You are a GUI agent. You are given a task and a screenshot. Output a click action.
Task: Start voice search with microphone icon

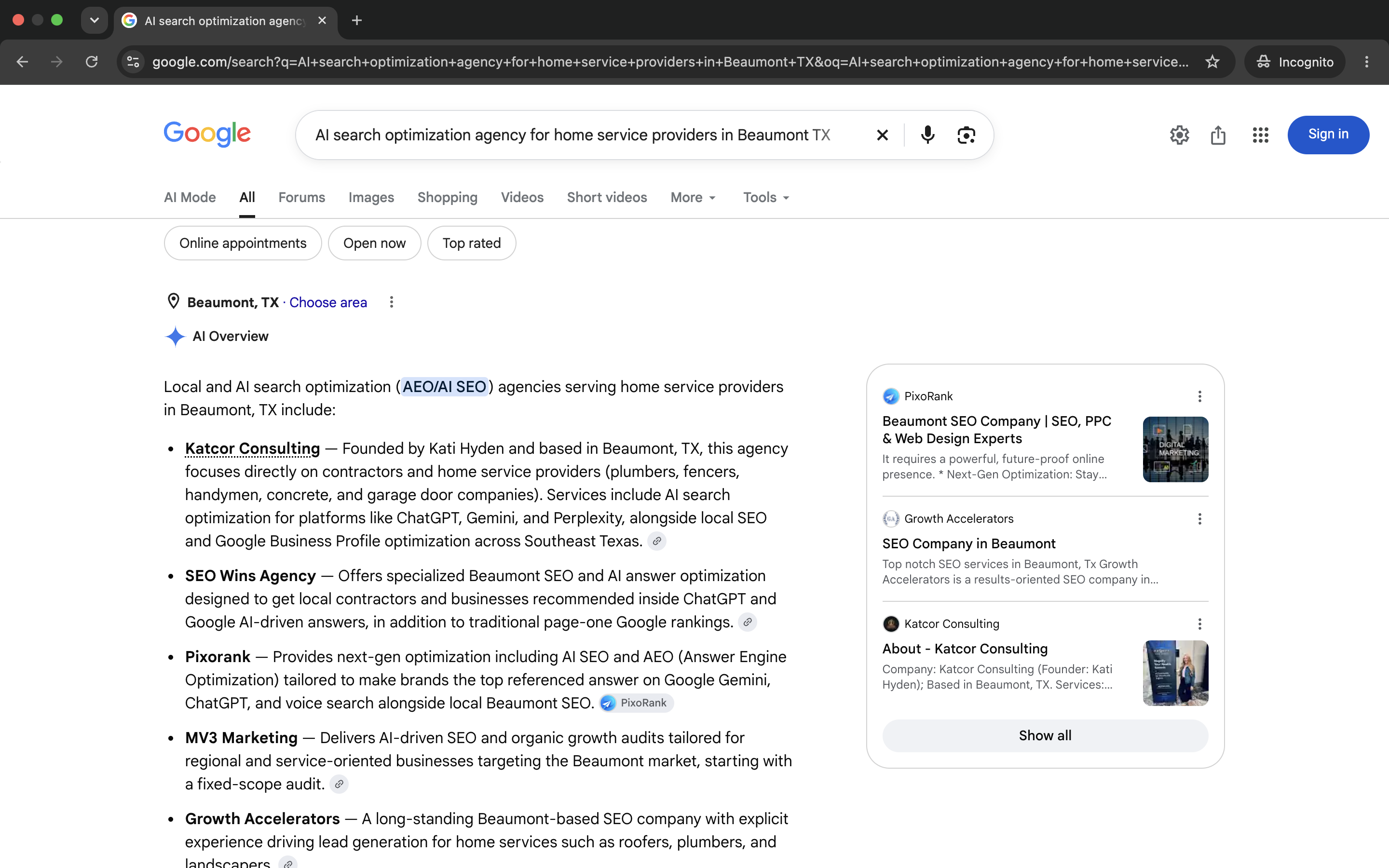(927, 135)
